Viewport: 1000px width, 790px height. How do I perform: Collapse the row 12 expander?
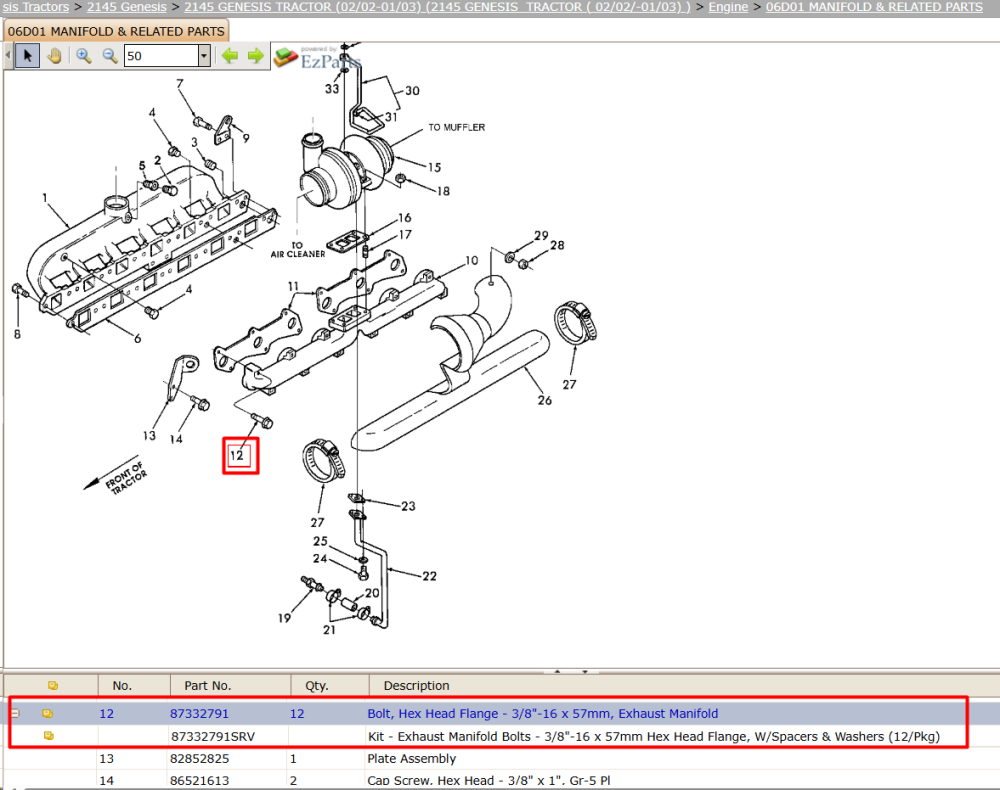pos(15,713)
